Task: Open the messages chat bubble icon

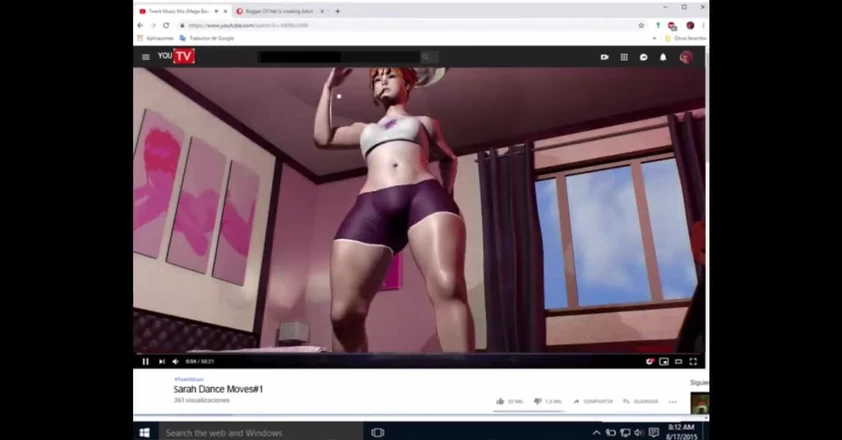Action: coord(643,57)
